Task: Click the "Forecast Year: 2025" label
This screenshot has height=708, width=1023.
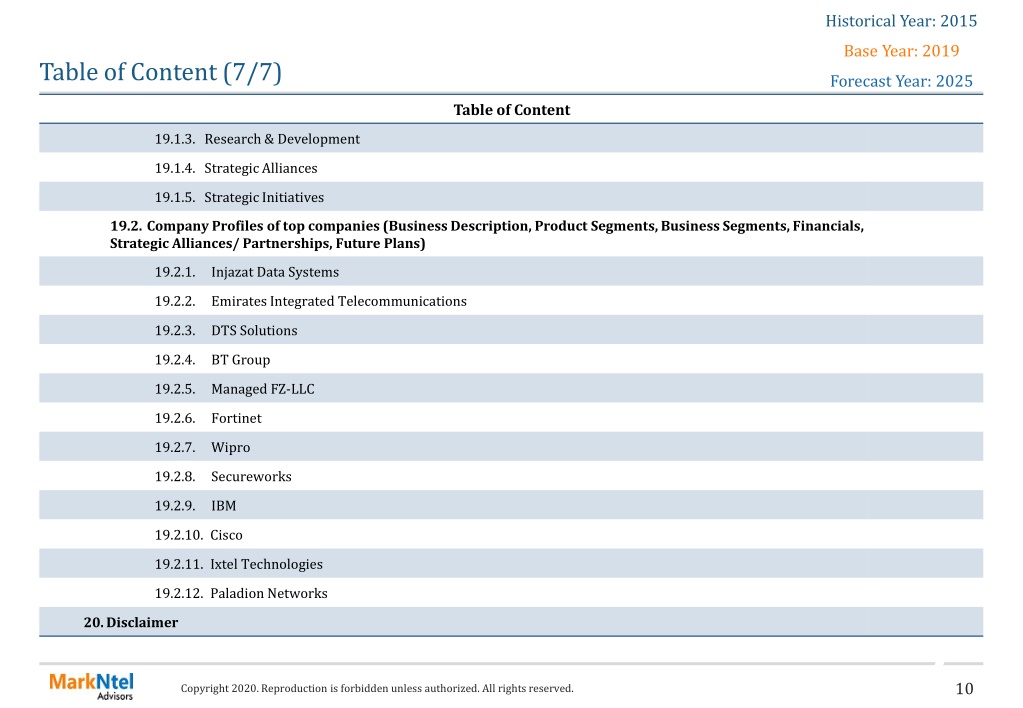Action: (x=901, y=81)
